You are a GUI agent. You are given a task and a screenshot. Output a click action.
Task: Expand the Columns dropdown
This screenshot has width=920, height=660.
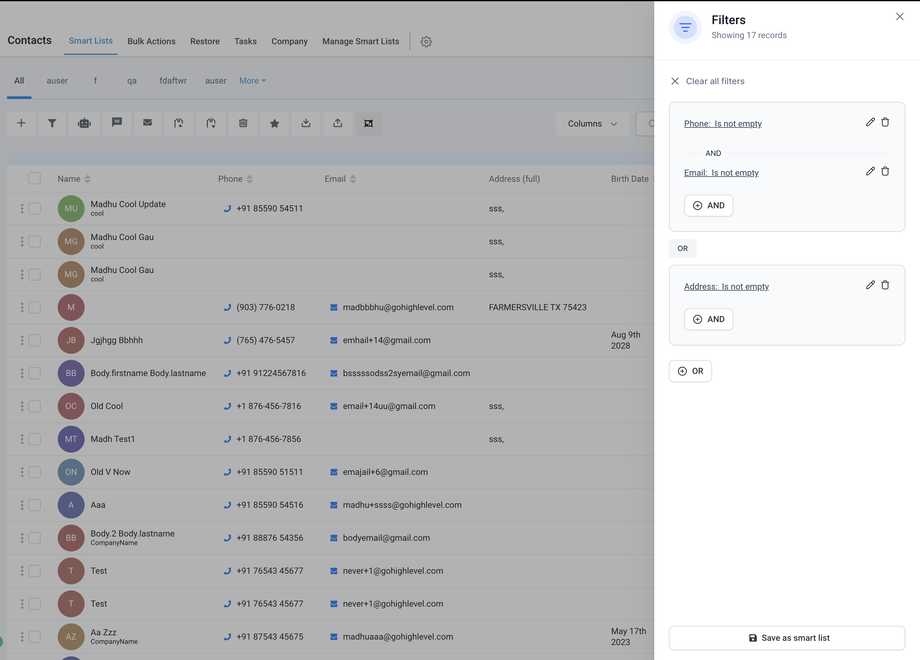592,124
